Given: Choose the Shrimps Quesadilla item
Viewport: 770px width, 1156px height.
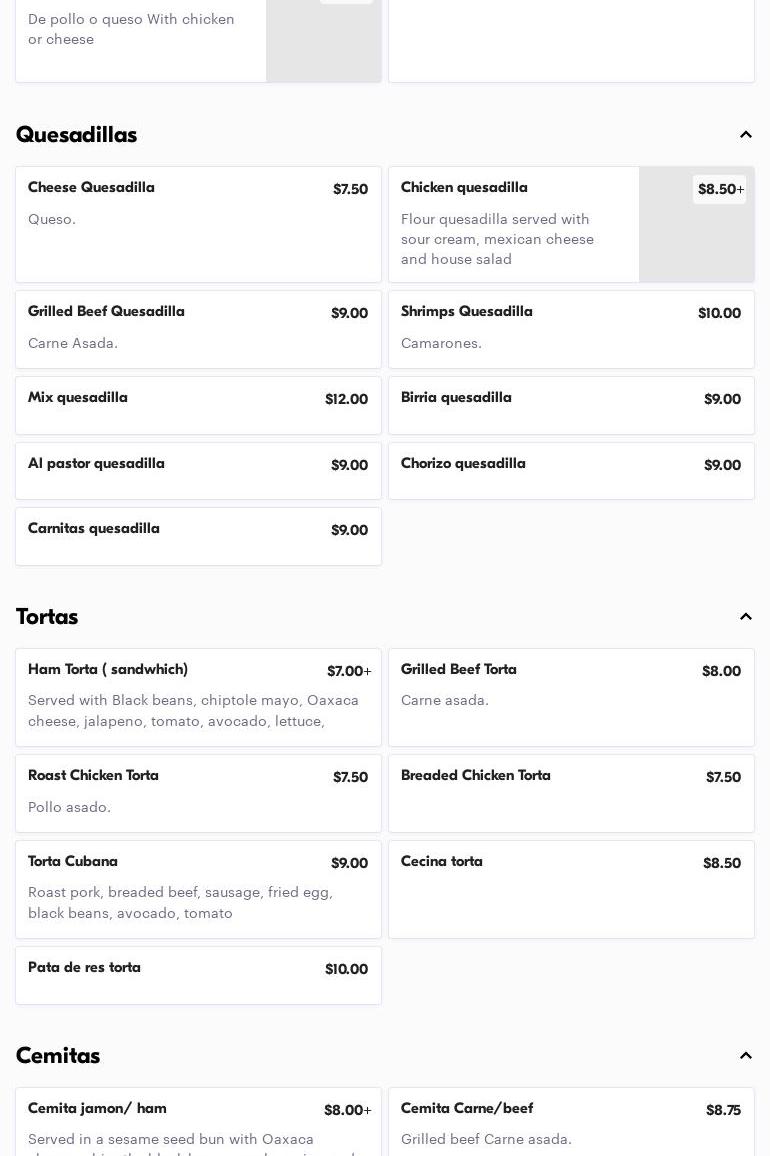Looking at the screenshot, I should click(x=571, y=329).
